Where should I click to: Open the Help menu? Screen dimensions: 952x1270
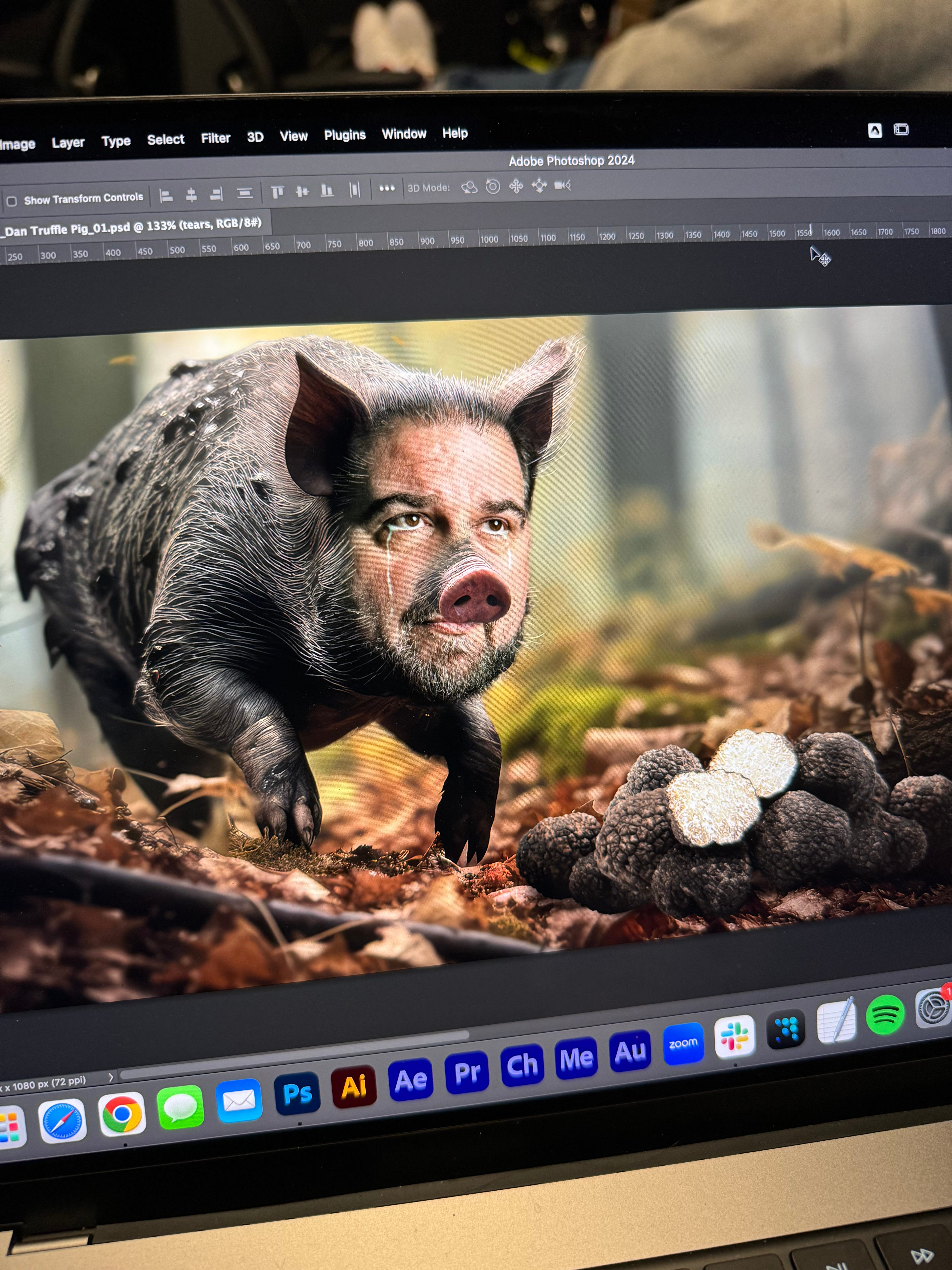tap(455, 133)
